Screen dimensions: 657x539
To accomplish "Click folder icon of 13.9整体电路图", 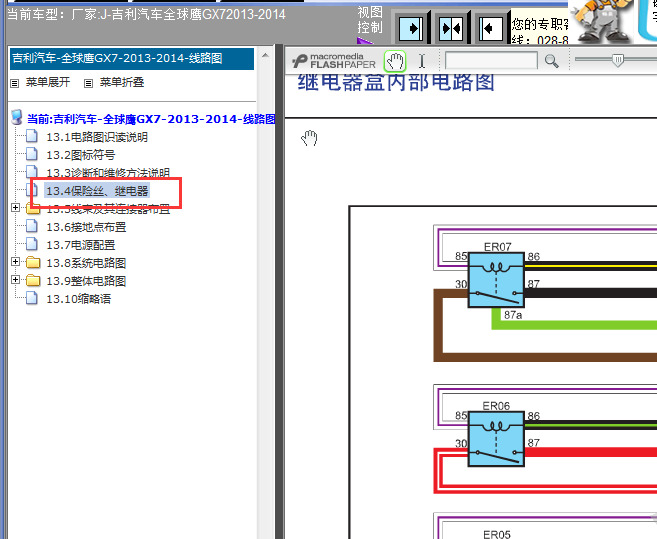I will (33, 280).
